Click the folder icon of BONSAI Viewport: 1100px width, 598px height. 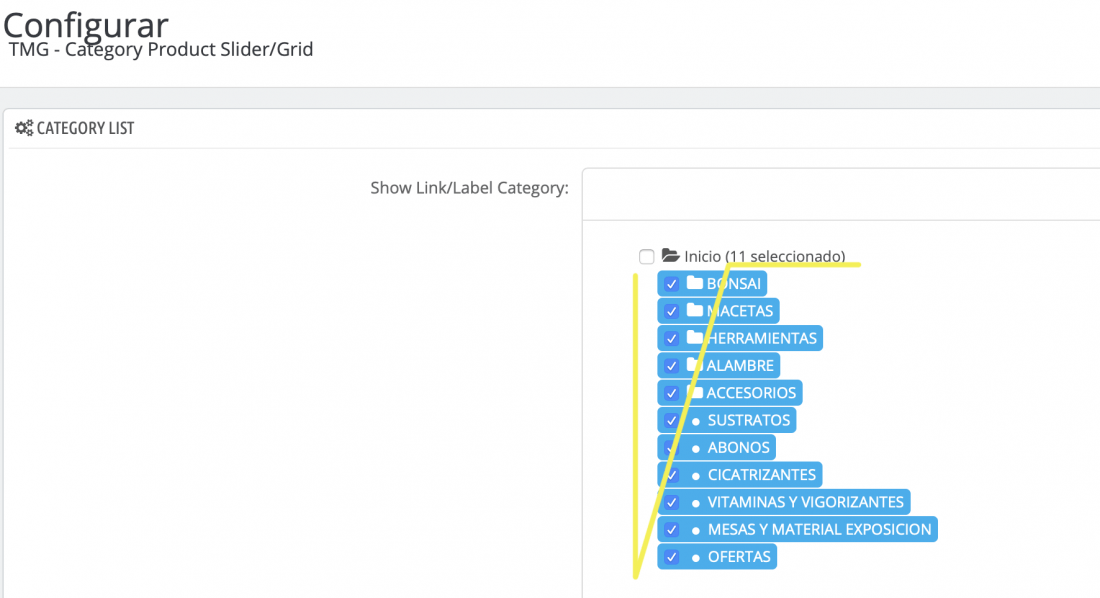pos(695,283)
